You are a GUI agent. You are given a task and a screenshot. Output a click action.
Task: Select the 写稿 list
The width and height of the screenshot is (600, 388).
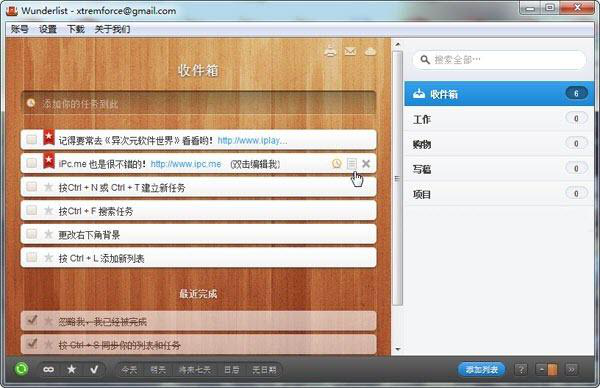pyautogui.click(x=499, y=169)
